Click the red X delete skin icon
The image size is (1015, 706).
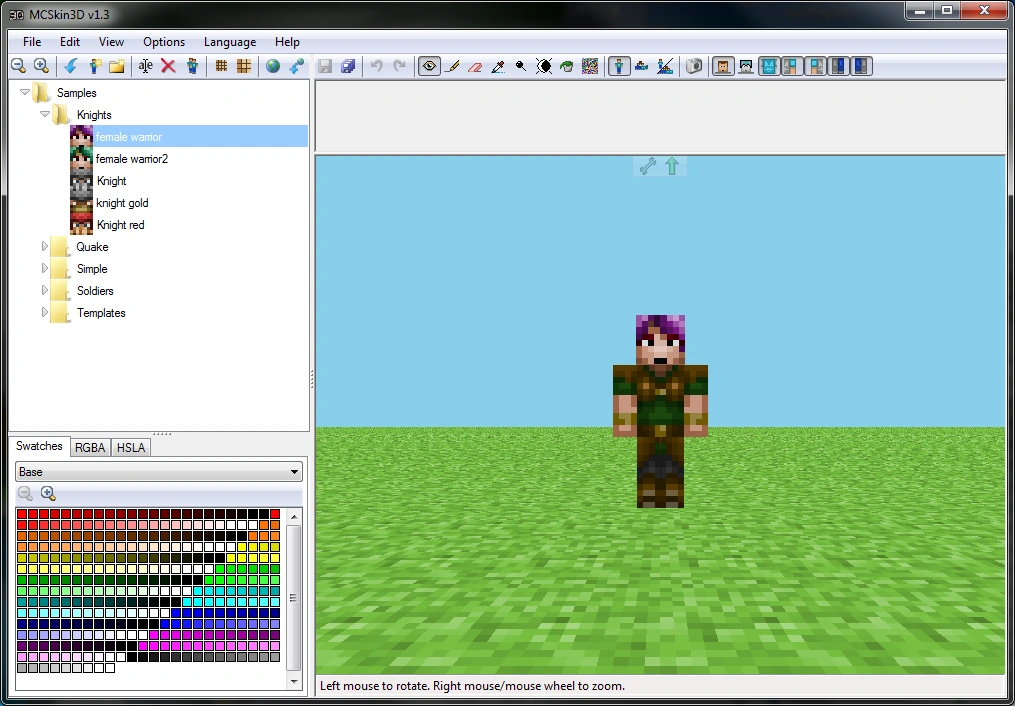tap(168, 66)
